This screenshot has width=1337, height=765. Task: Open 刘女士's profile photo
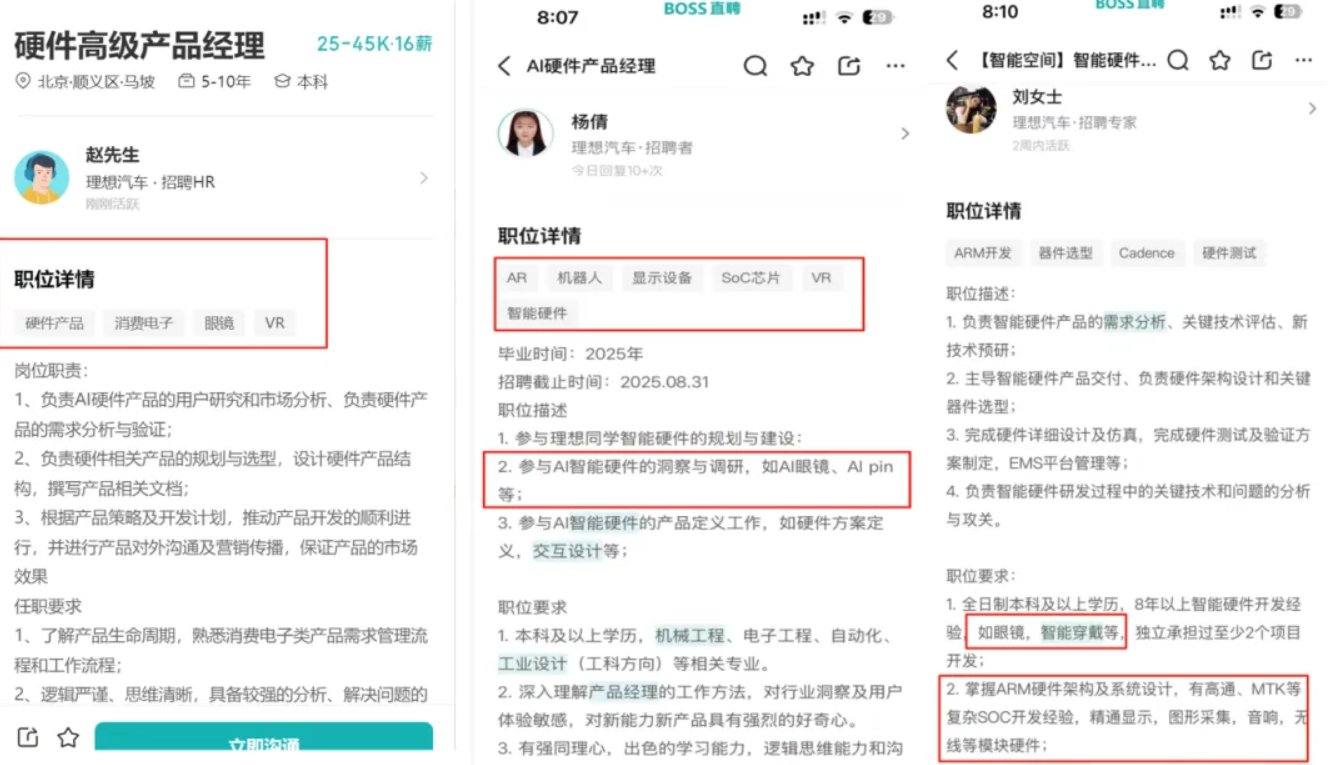point(971,109)
